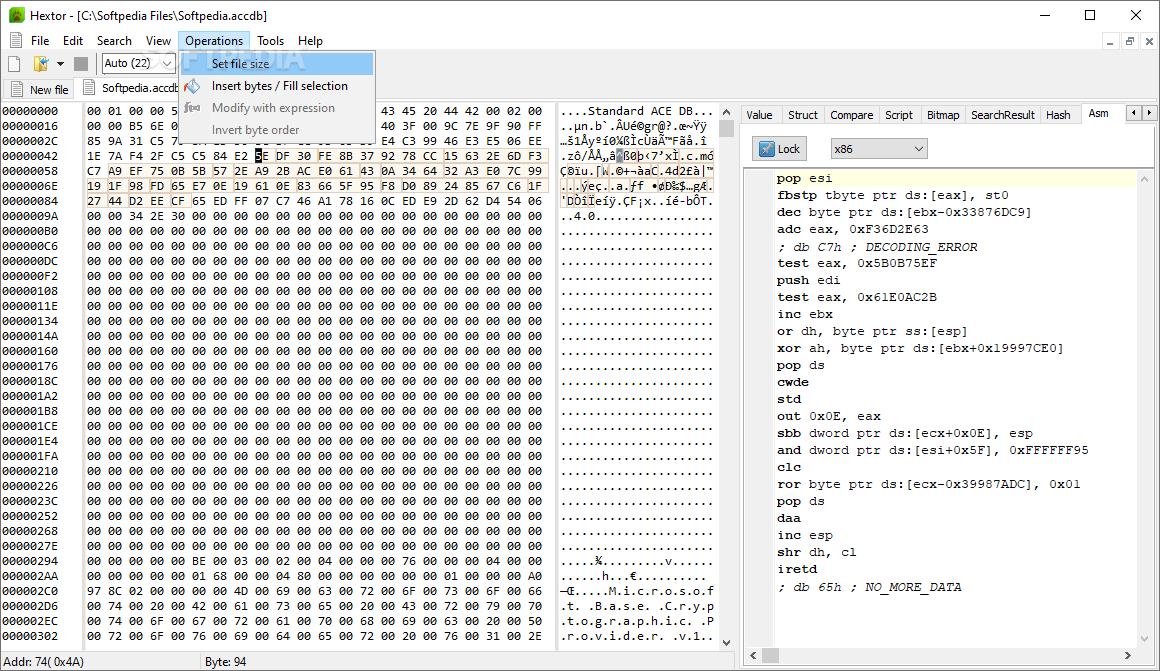Screen dimensions: 1160x671
Task: Click the f(x) Modify with expression icon
Action: click(x=192, y=108)
